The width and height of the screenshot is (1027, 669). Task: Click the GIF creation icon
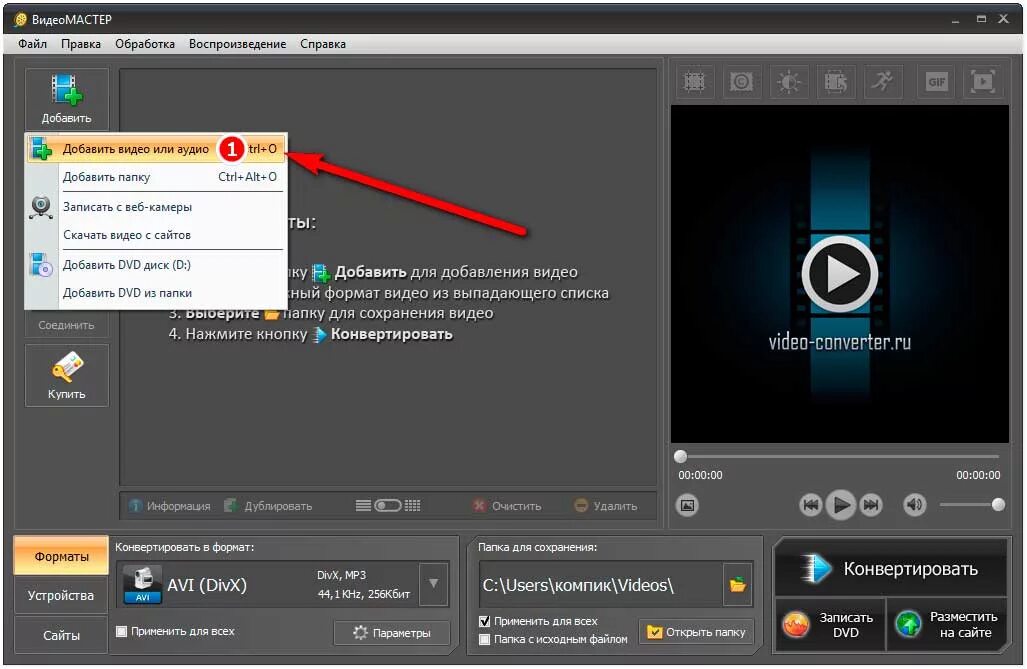coord(937,82)
